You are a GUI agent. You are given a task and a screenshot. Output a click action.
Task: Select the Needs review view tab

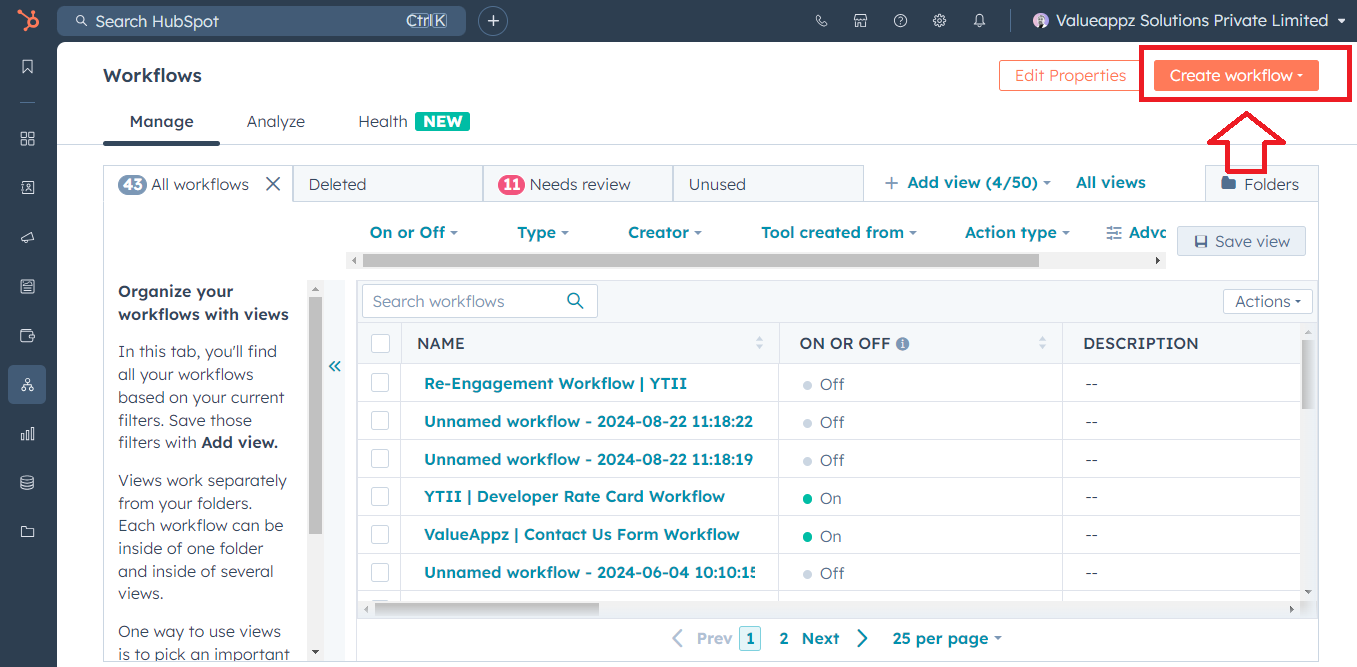point(577,184)
